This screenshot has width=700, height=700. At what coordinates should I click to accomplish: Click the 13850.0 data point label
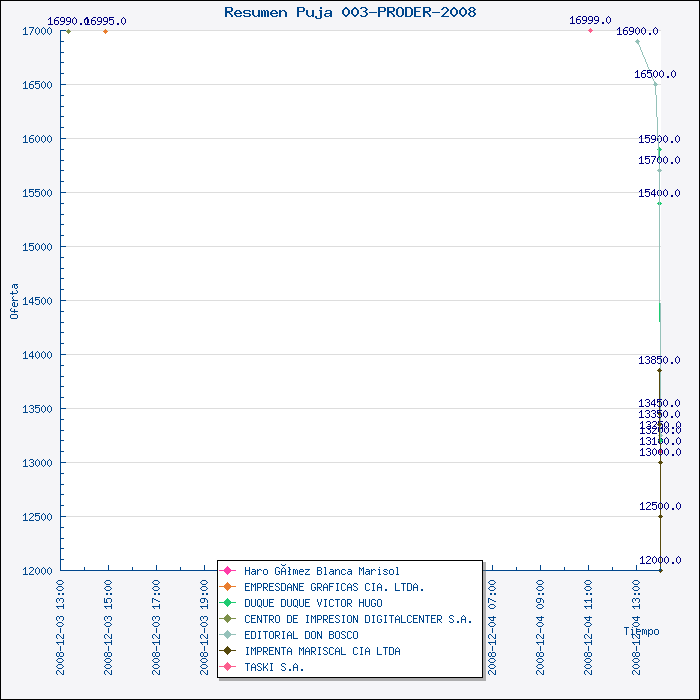click(x=659, y=360)
